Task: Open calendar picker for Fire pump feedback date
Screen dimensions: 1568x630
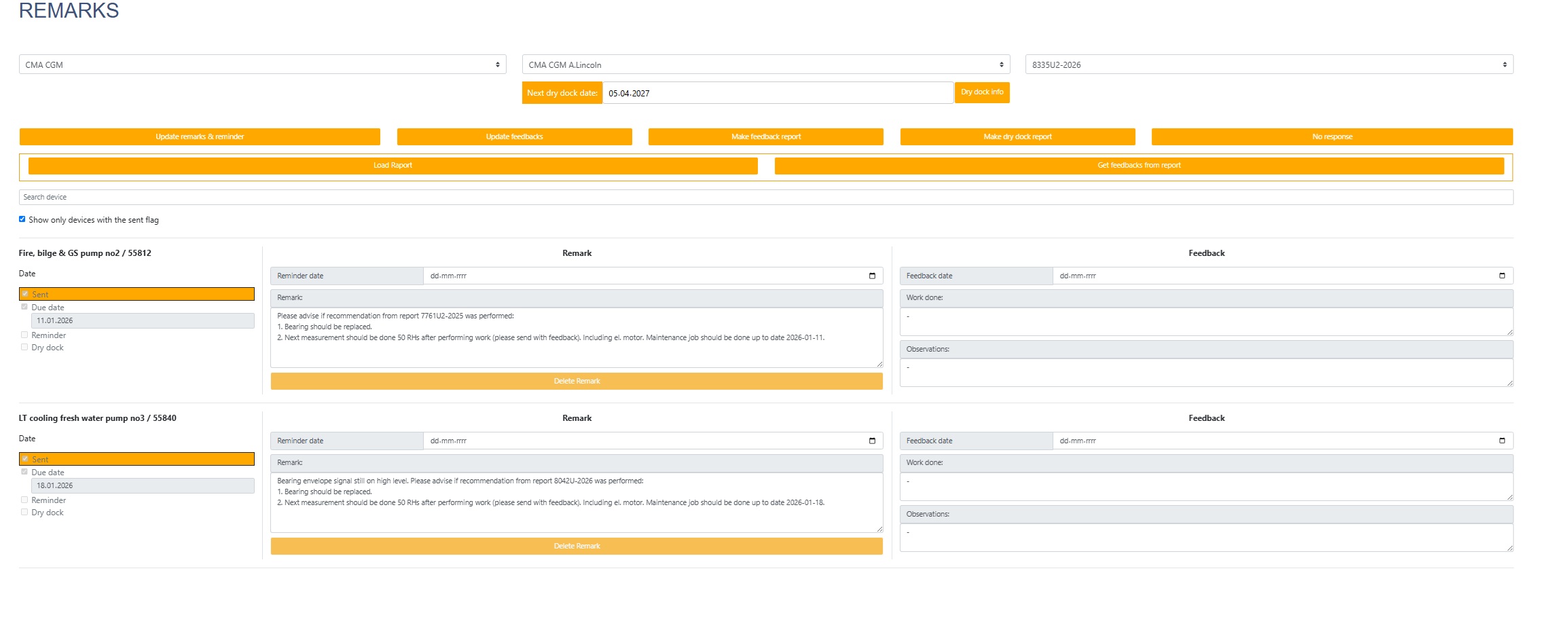Action: pos(1501,276)
